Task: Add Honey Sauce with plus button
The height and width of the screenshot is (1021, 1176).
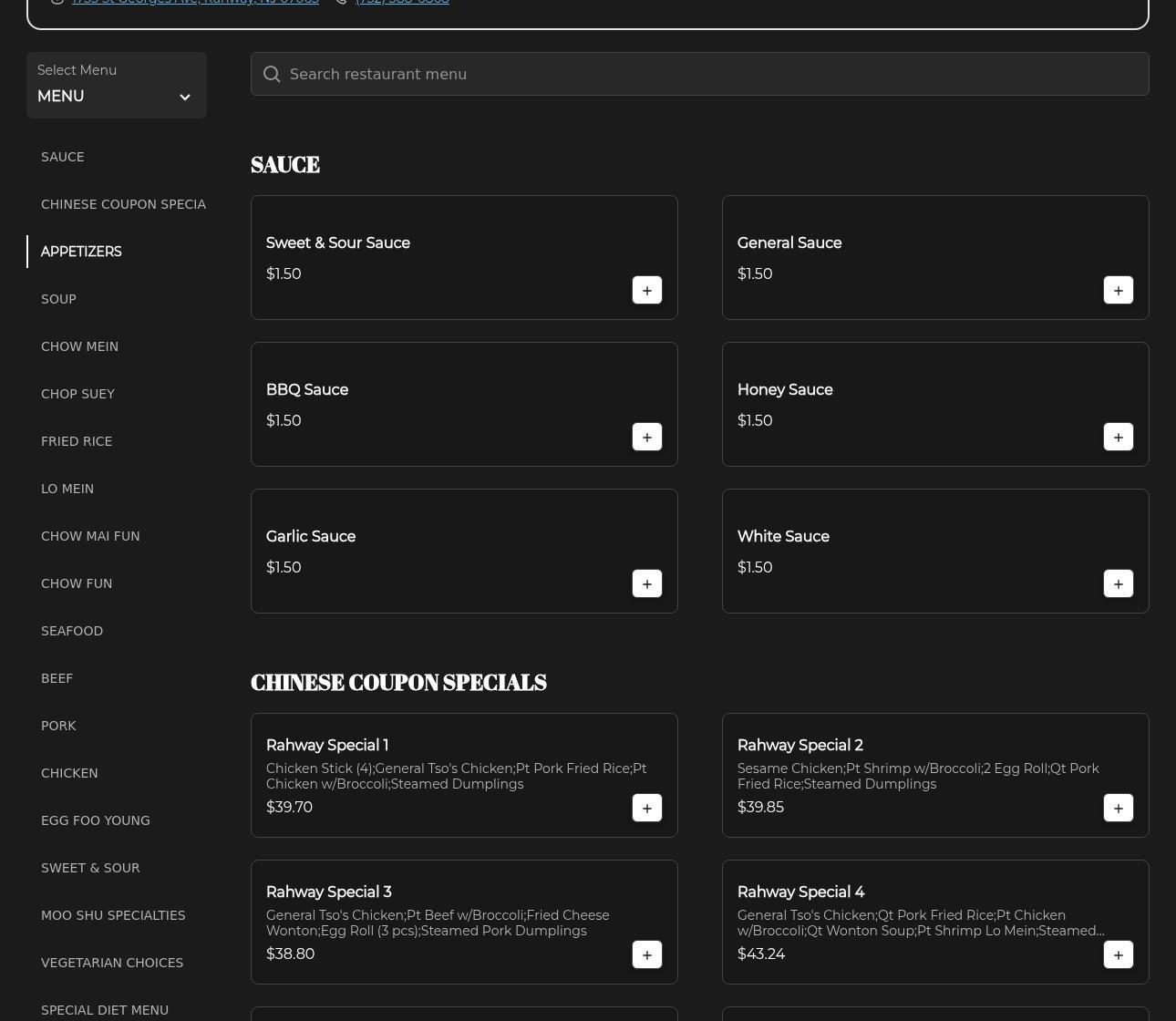Action: click(1118, 437)
